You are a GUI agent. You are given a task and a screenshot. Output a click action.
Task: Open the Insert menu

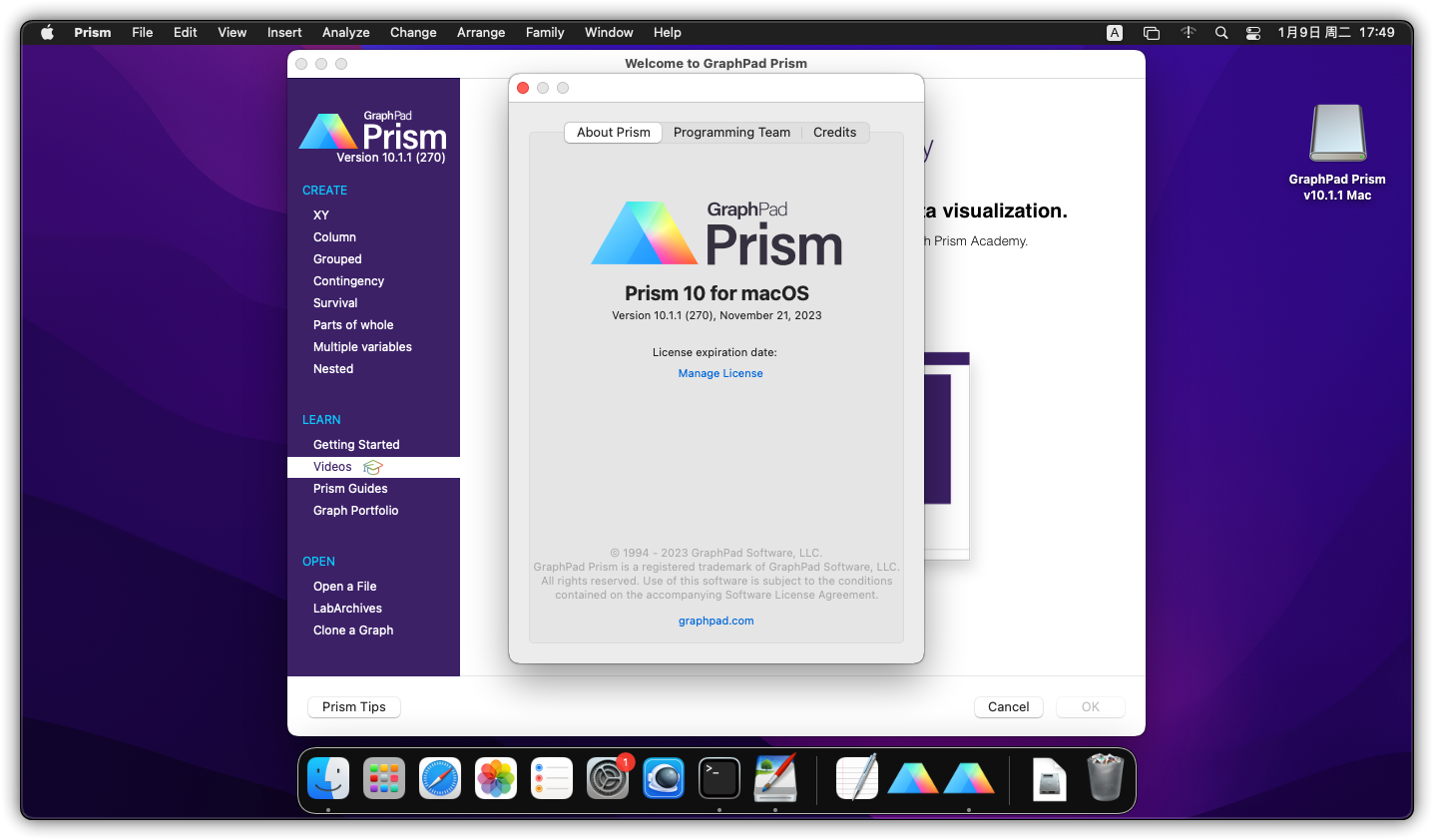pyautogui.click(x=284, y=33)
